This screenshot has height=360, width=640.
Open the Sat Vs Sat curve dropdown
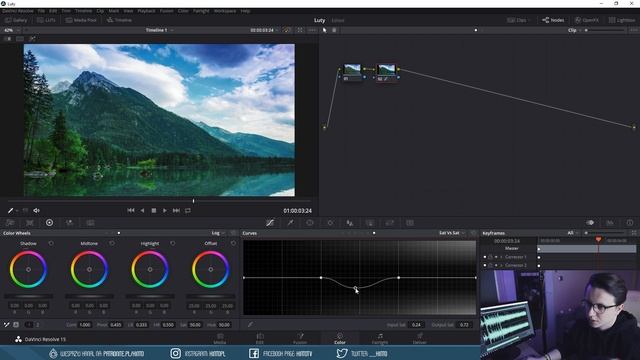(452, 233)
